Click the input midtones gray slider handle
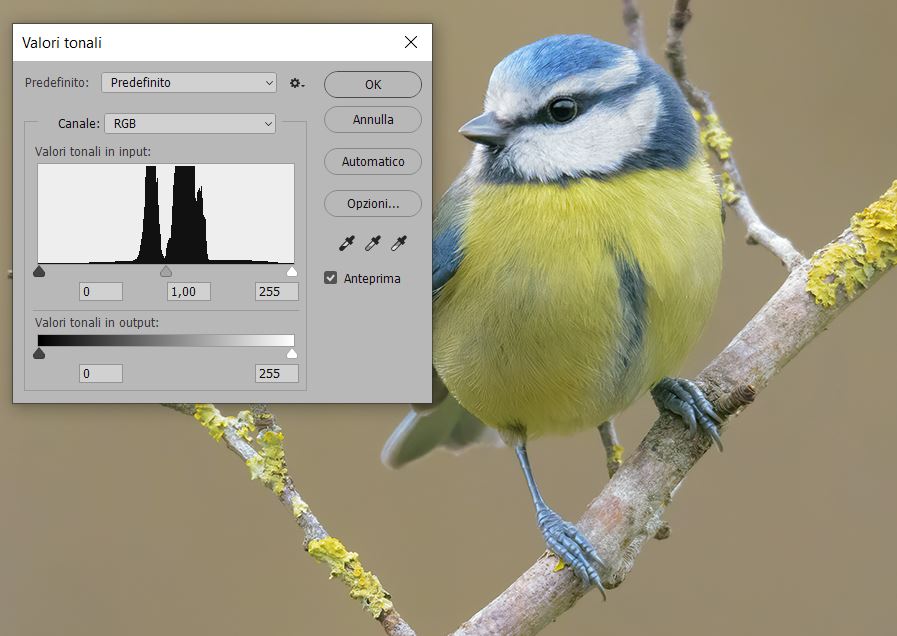This screenshot has width=897, height=636. click(x=166, y=271)
